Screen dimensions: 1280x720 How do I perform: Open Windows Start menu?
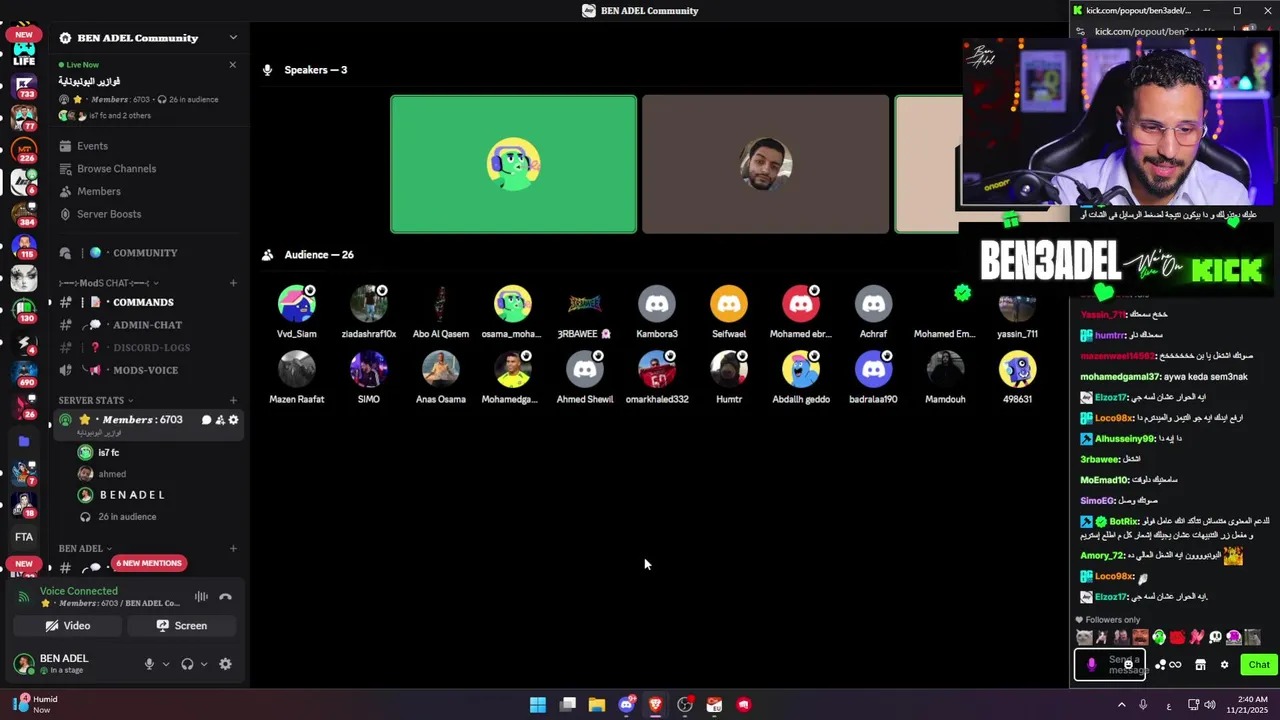click(538, 705)
